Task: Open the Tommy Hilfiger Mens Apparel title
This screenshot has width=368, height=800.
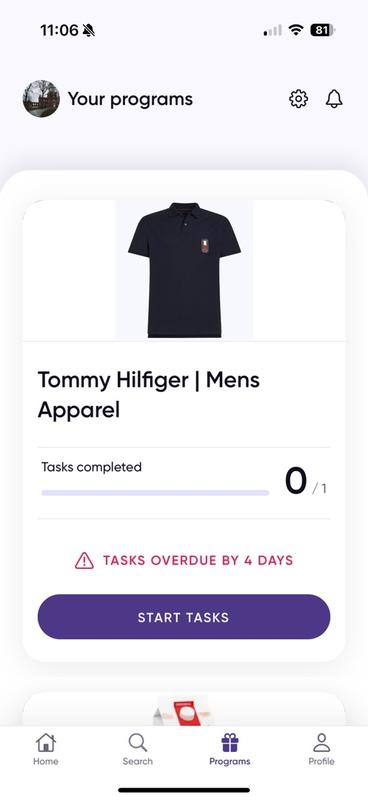Action: pos(149,394)
